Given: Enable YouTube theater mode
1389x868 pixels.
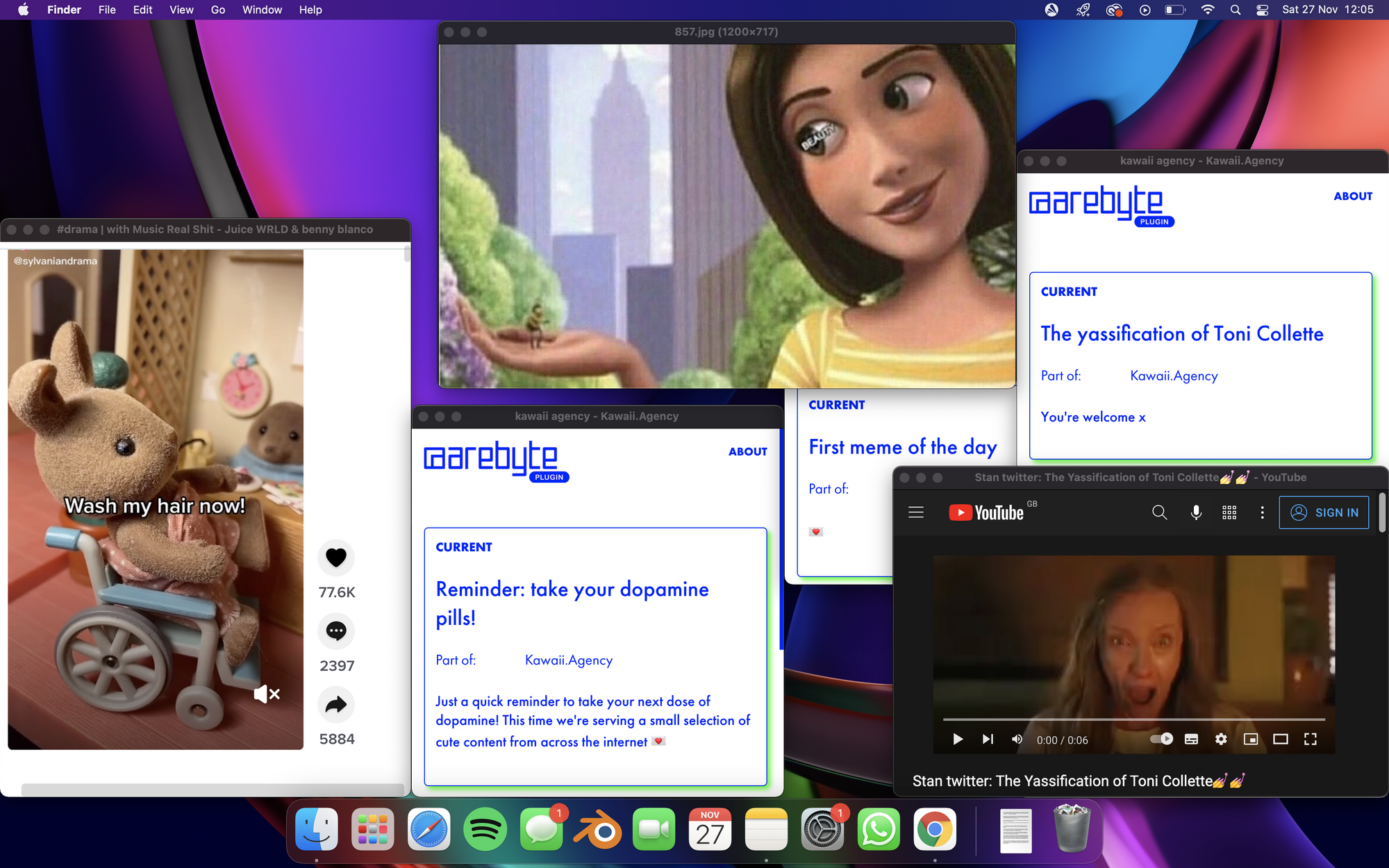Looking at the screenshot, I should coord(1281,739).
